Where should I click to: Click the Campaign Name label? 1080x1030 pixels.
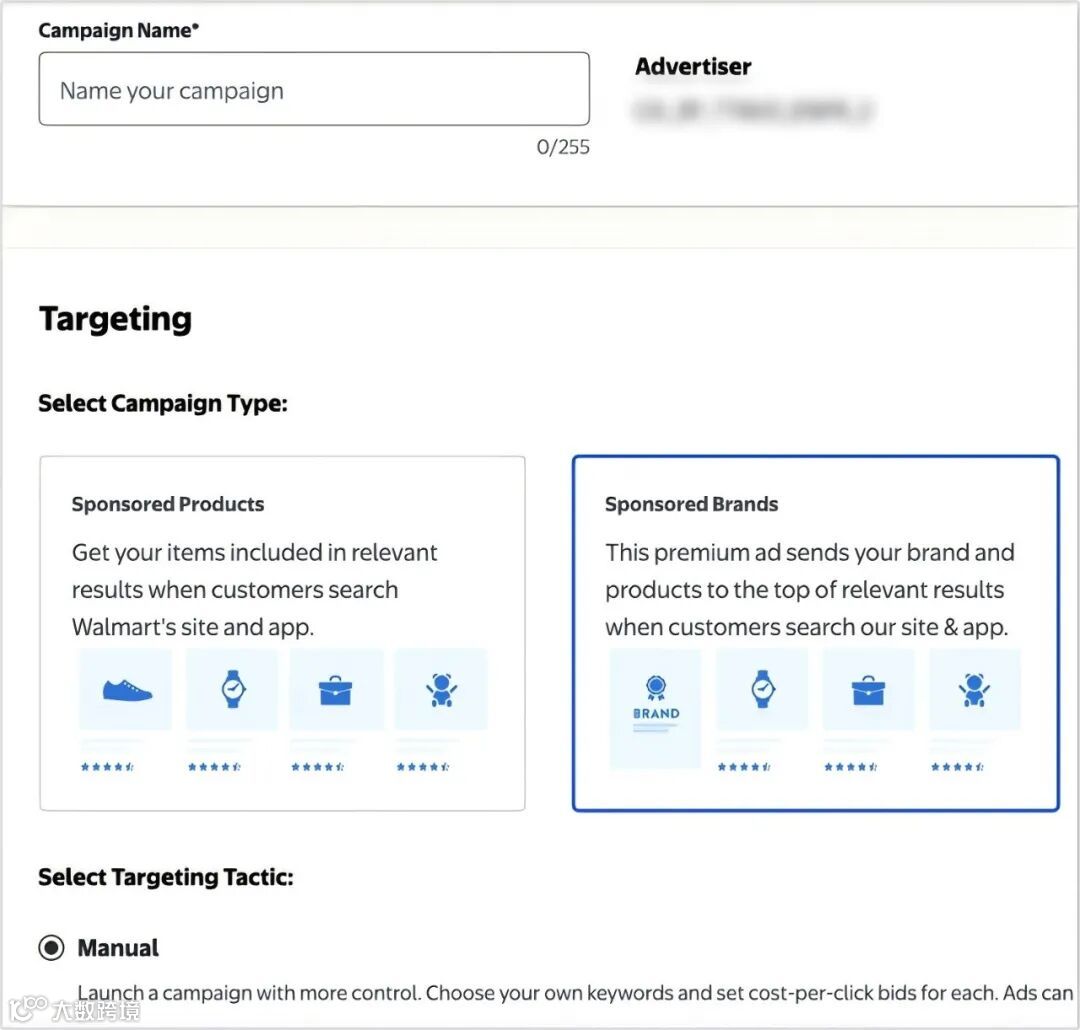[119, 30]
